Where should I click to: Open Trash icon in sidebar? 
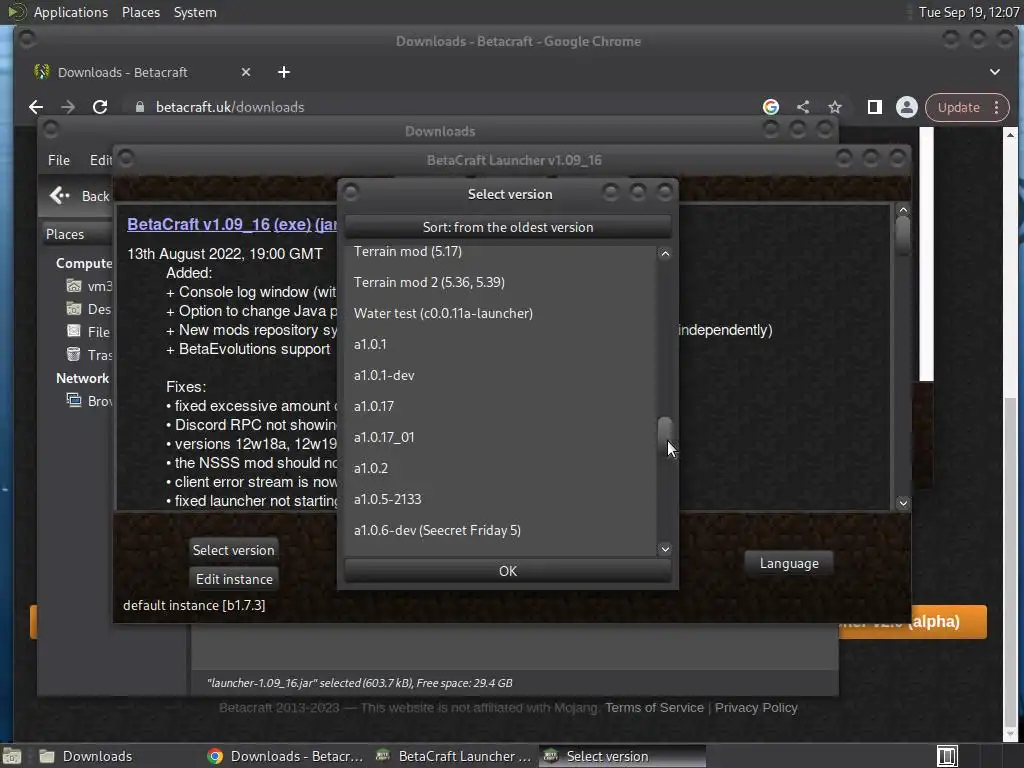coord(74,354)
